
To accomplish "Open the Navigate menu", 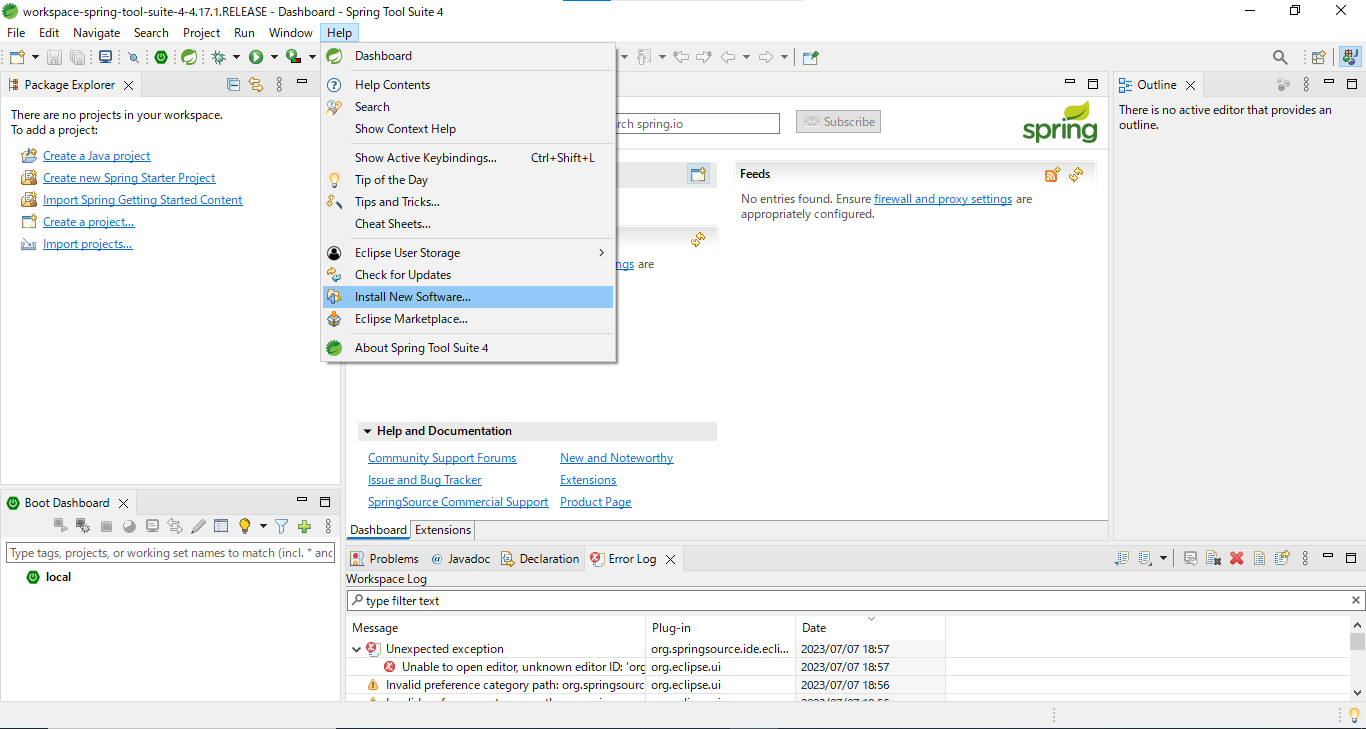I will click(96, 33).
